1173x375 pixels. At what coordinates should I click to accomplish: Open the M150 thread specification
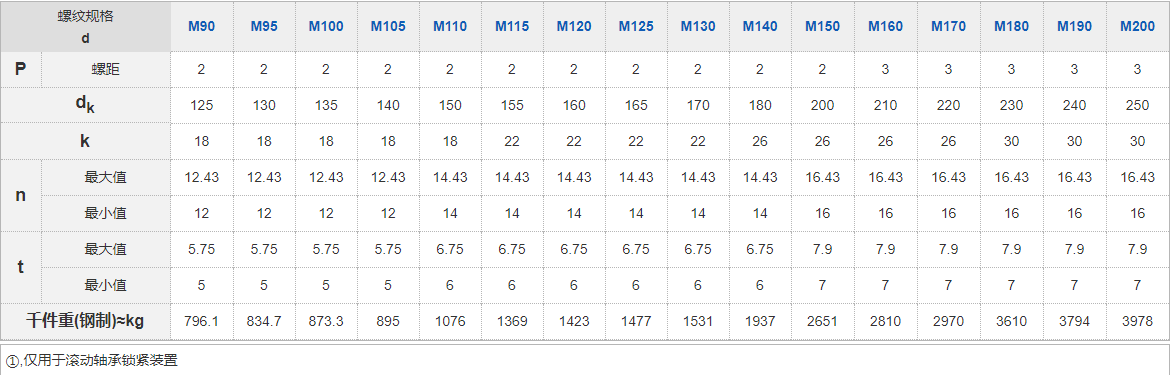[x=823, y=26]
